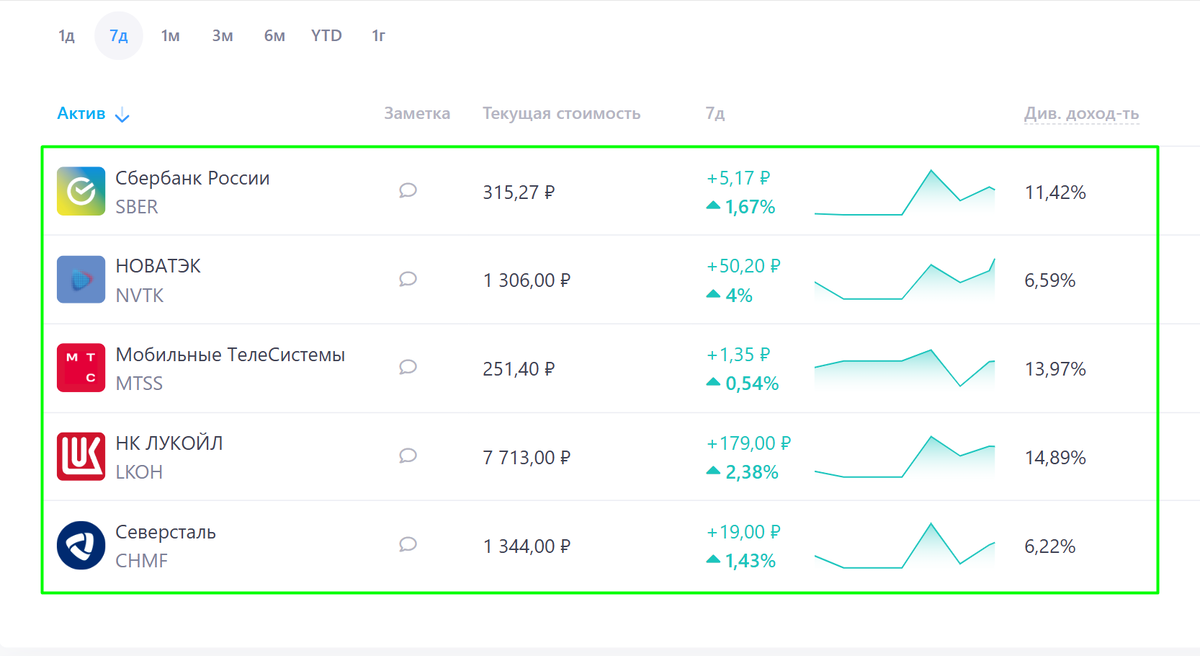
Task: Switch to the 6м period
Action: tap(275, 36)
